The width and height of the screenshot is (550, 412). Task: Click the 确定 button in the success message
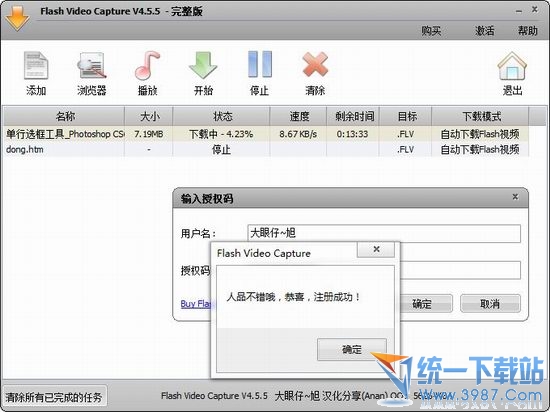tap(352, 349)
